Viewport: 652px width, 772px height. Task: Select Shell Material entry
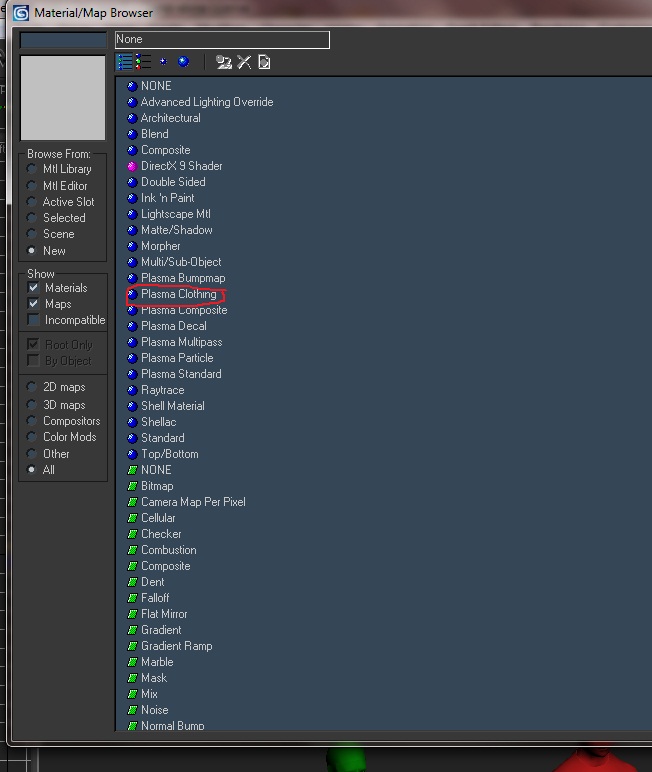(x=172, y=406)
